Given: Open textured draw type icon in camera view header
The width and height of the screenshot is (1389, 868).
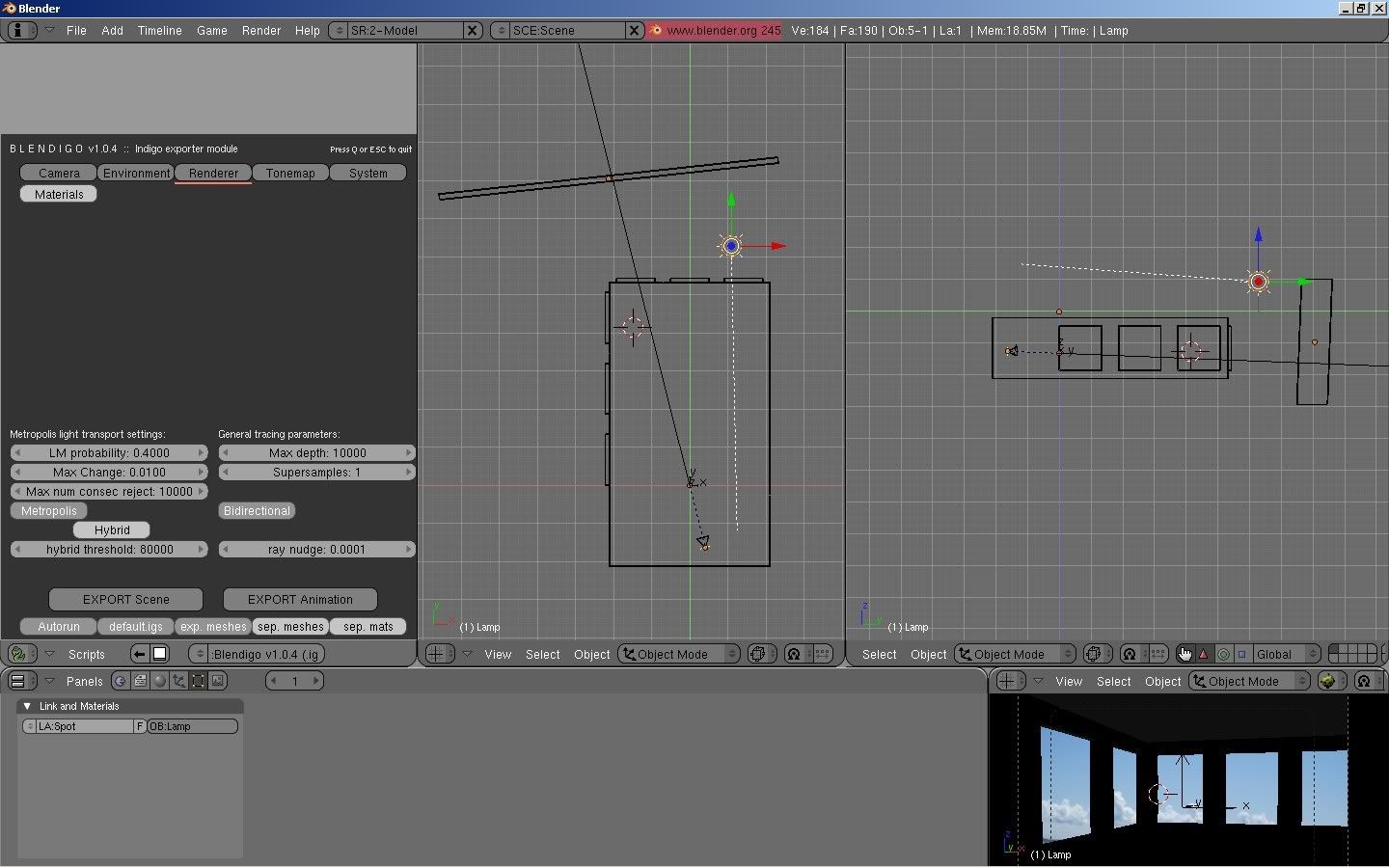Looking at the screenshot, I should [1332, 681].
